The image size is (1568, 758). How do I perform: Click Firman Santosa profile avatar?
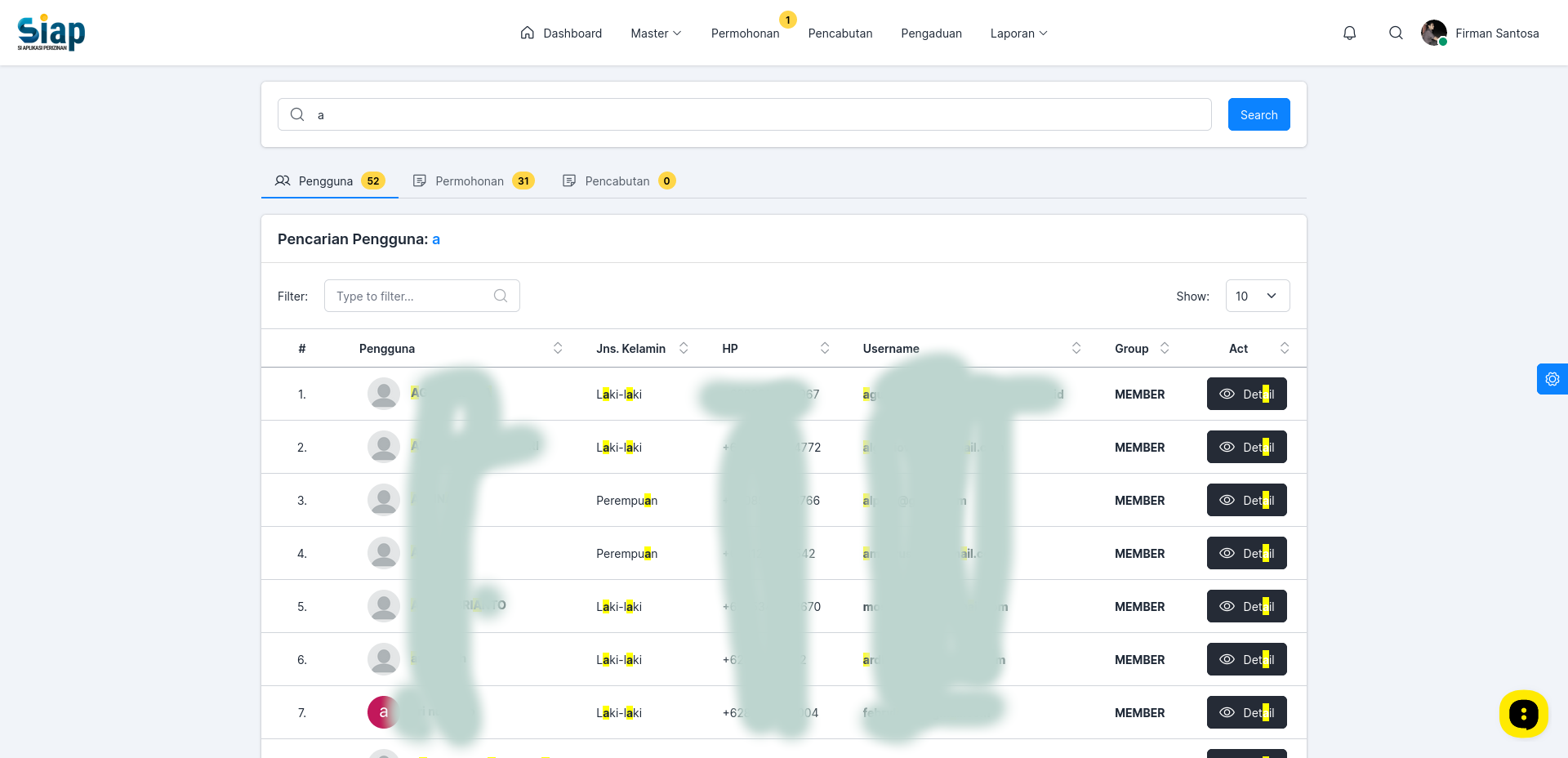(1433, 33)
